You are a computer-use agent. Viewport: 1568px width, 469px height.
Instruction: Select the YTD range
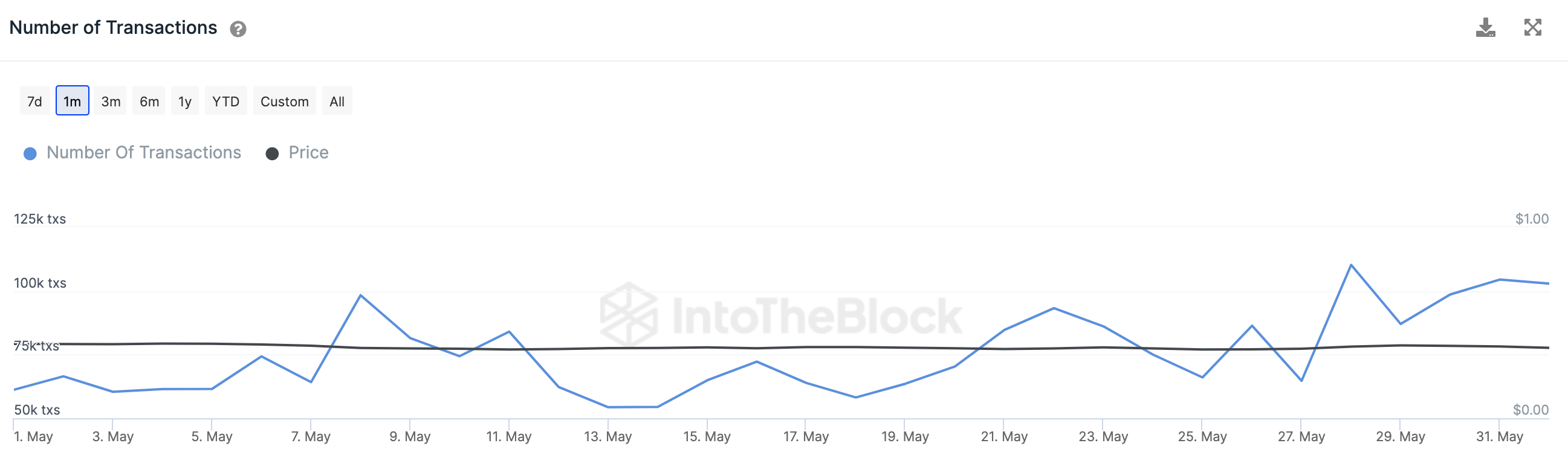point(226,101)
